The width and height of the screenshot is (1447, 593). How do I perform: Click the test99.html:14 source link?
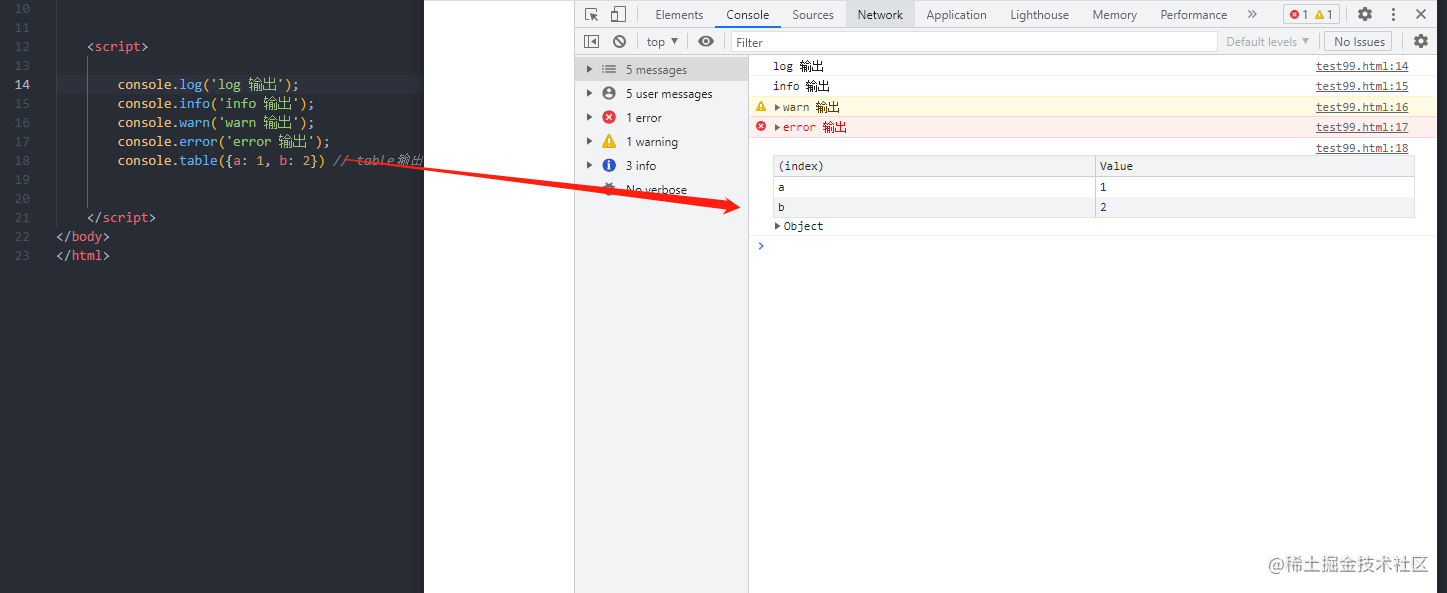tap(1362, 65)
